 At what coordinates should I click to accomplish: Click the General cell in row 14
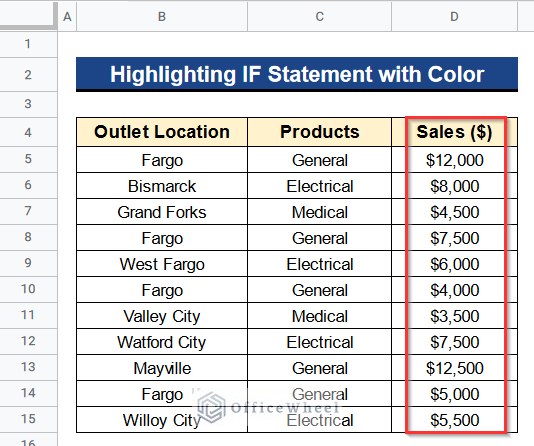319,394
